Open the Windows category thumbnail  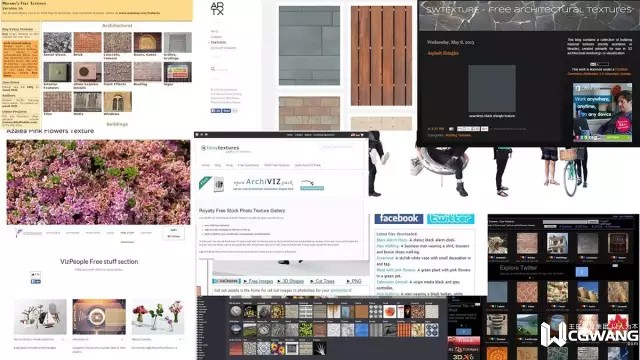[118, 102]
